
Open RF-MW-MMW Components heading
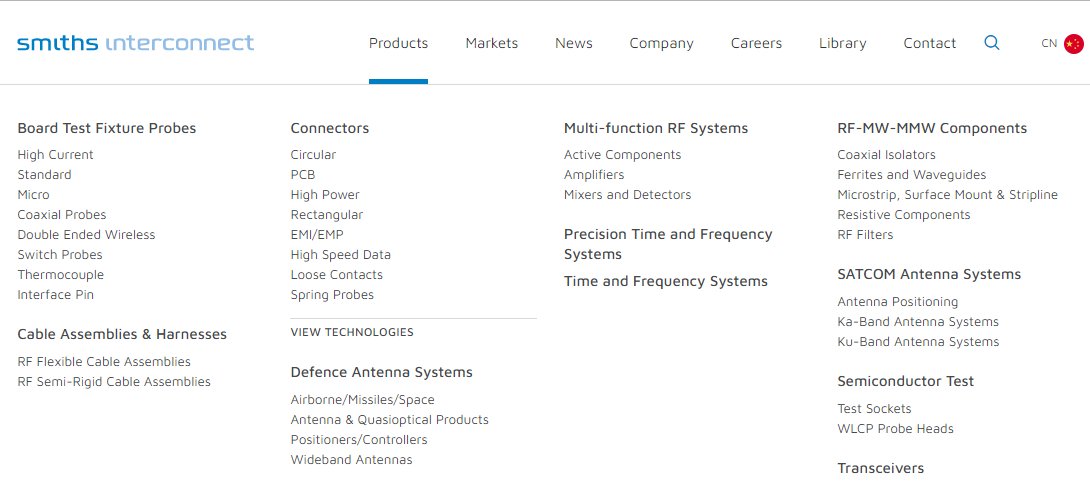932,128
